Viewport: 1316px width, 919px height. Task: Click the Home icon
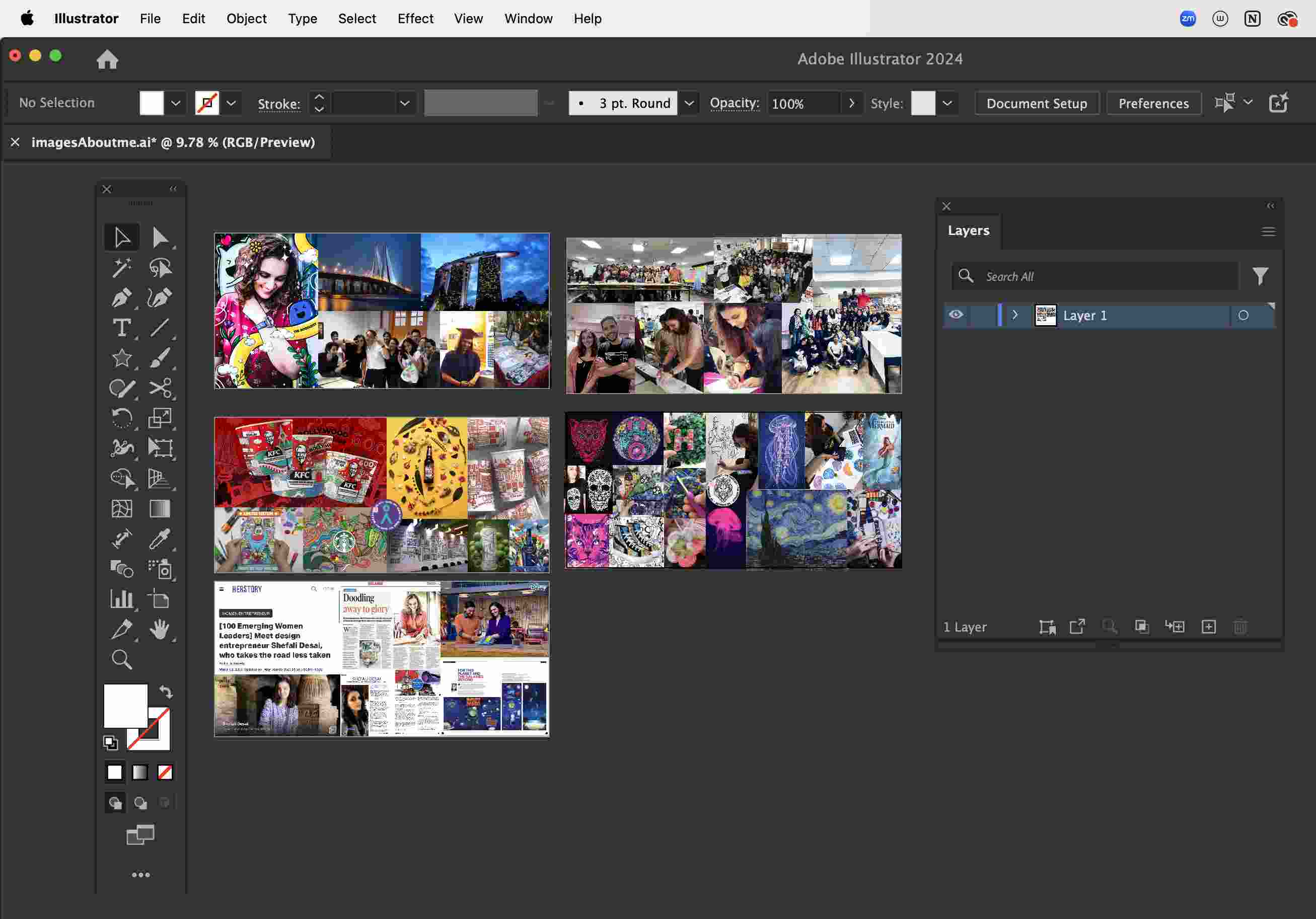point(107,59)
